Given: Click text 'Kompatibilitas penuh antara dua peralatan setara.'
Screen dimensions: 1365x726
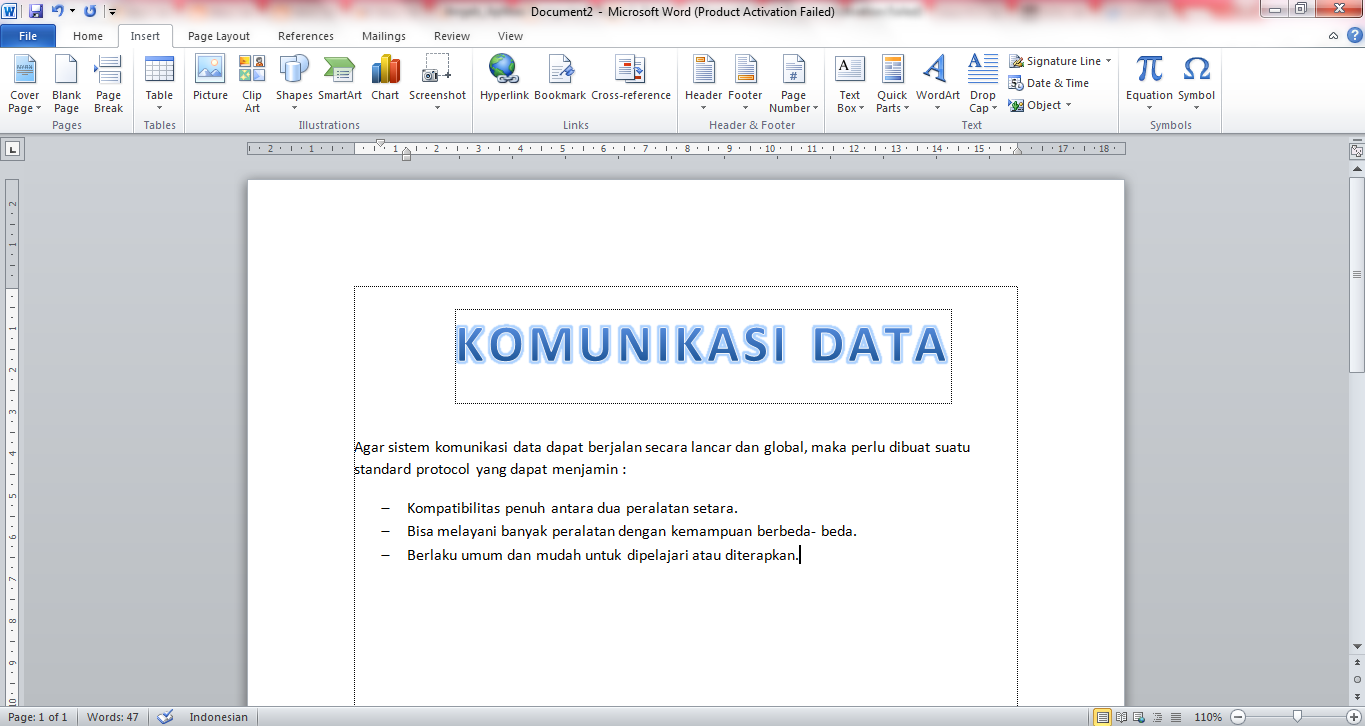Looking at the screenshot, I should (x=572, y=508).
